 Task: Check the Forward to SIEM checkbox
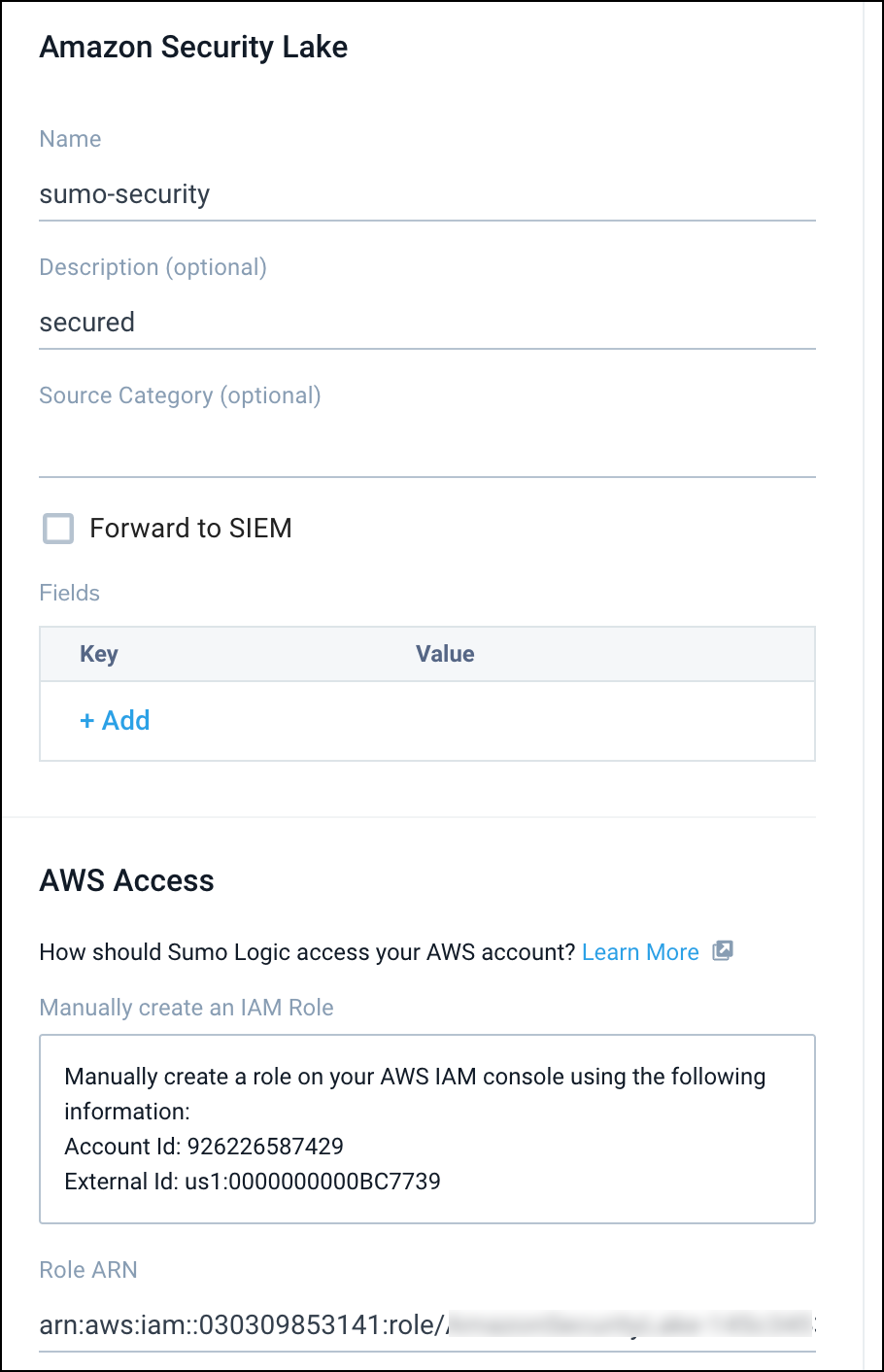point(58,529)
